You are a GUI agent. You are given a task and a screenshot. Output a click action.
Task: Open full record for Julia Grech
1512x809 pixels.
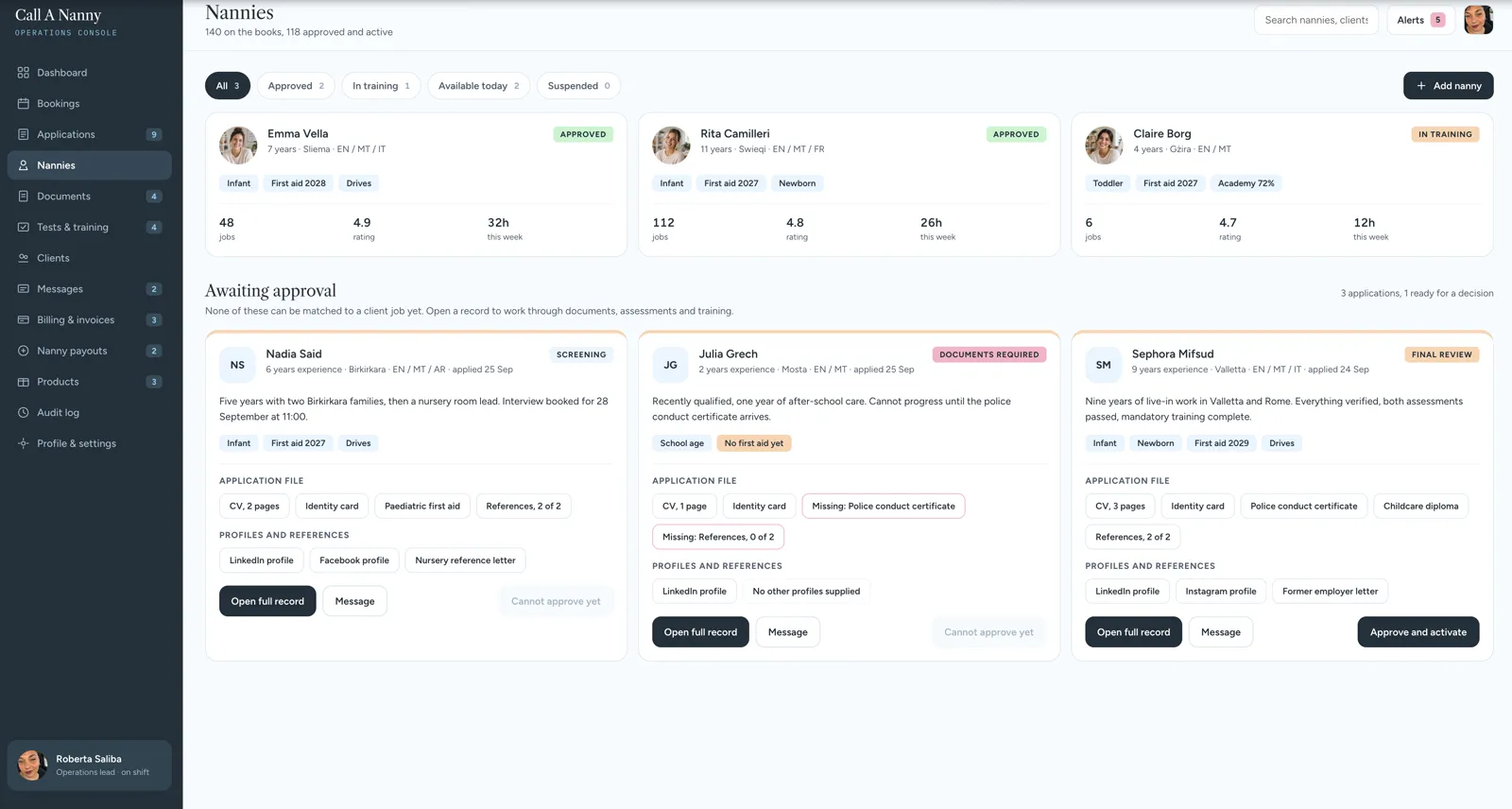click(700, 632)
